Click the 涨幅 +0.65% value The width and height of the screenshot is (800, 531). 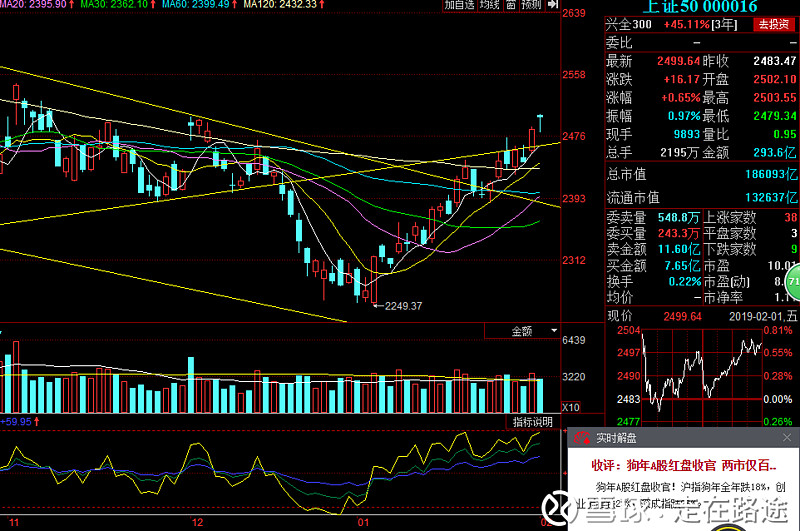tap(681, 97)
